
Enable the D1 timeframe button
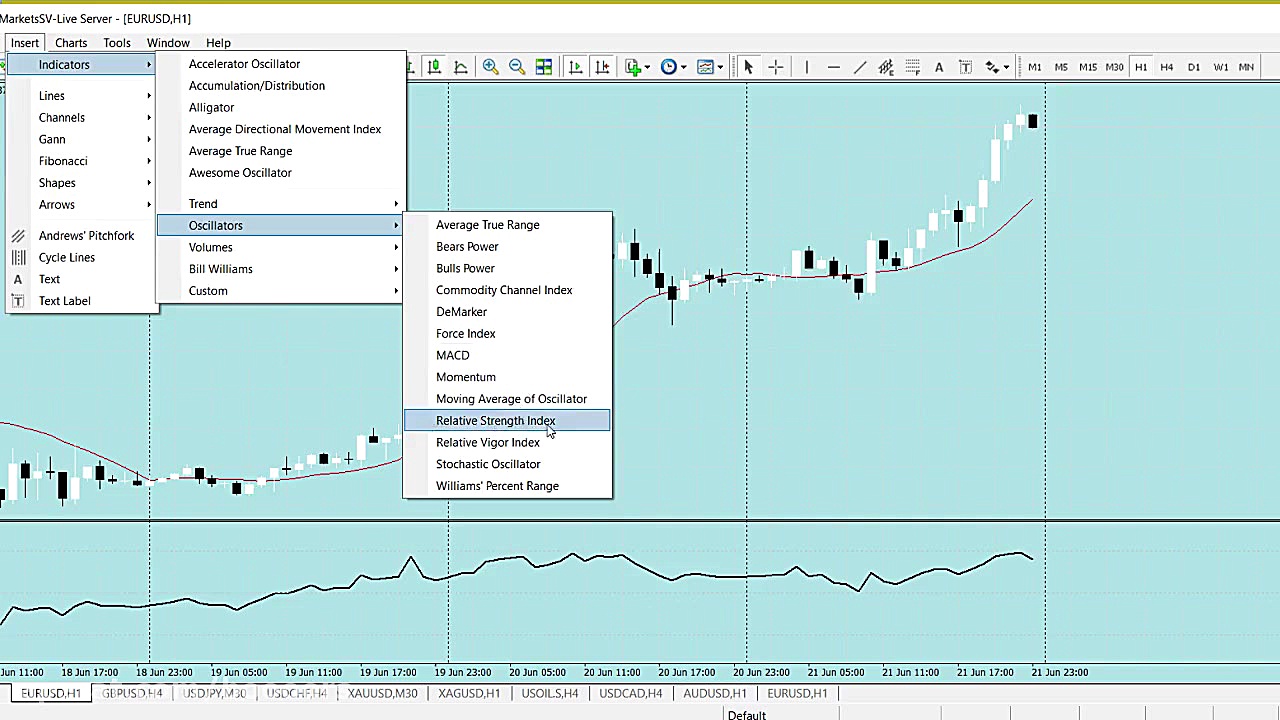point(1194,67)
